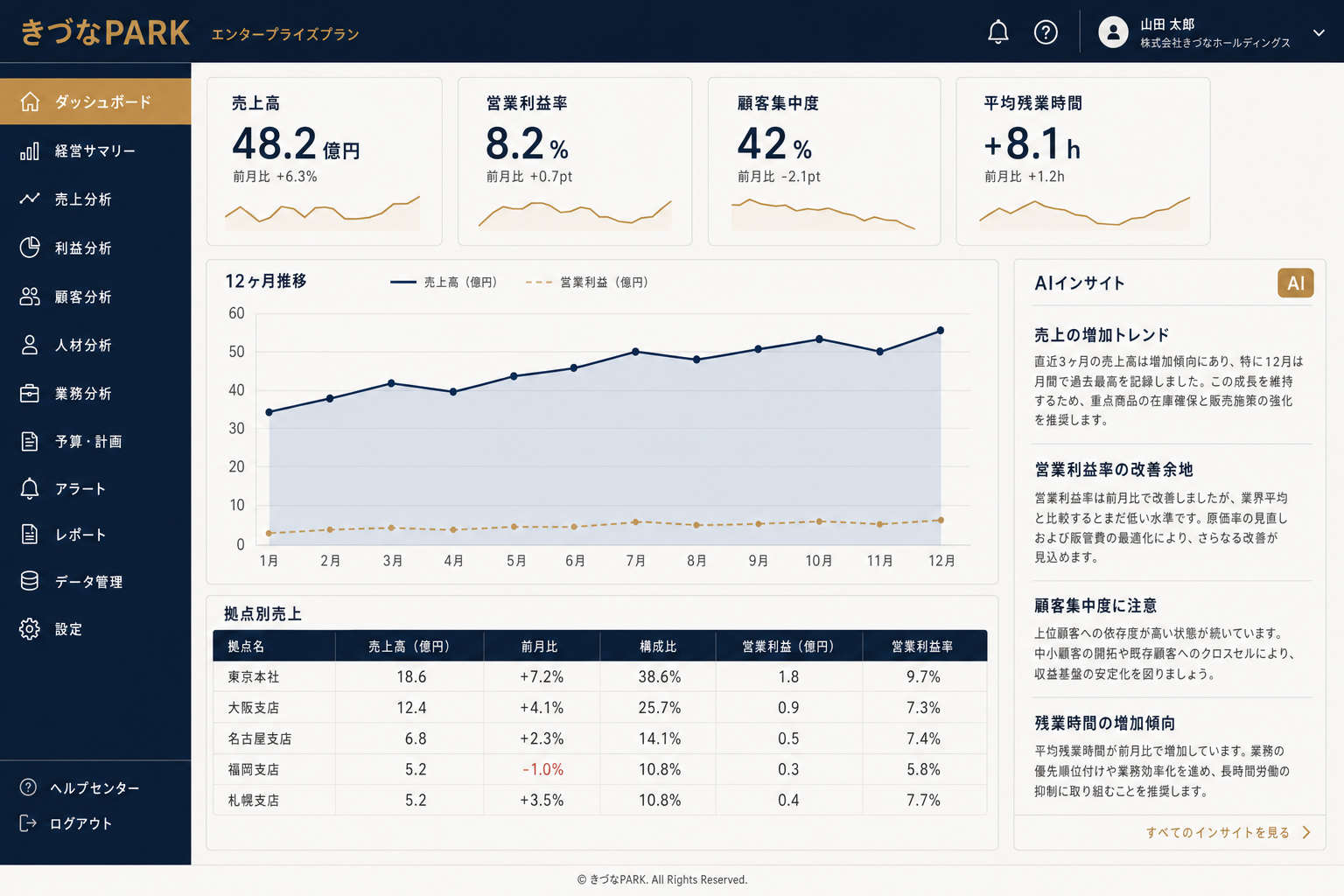The width and height of the screenshot is (1344, 896).
Task: Click chevron next to すべてのインサイトを見る
Action: [1306, 832]
